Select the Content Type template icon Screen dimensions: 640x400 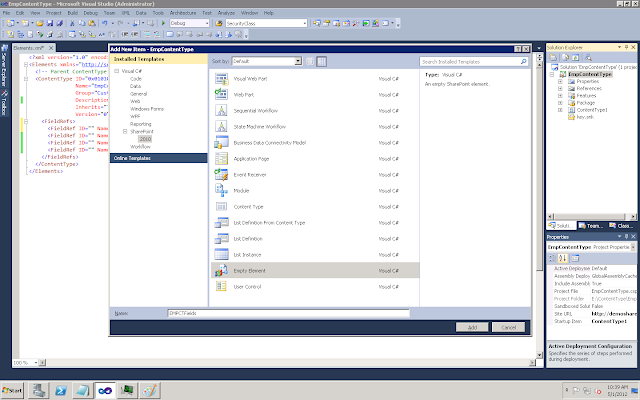point(221,207)
